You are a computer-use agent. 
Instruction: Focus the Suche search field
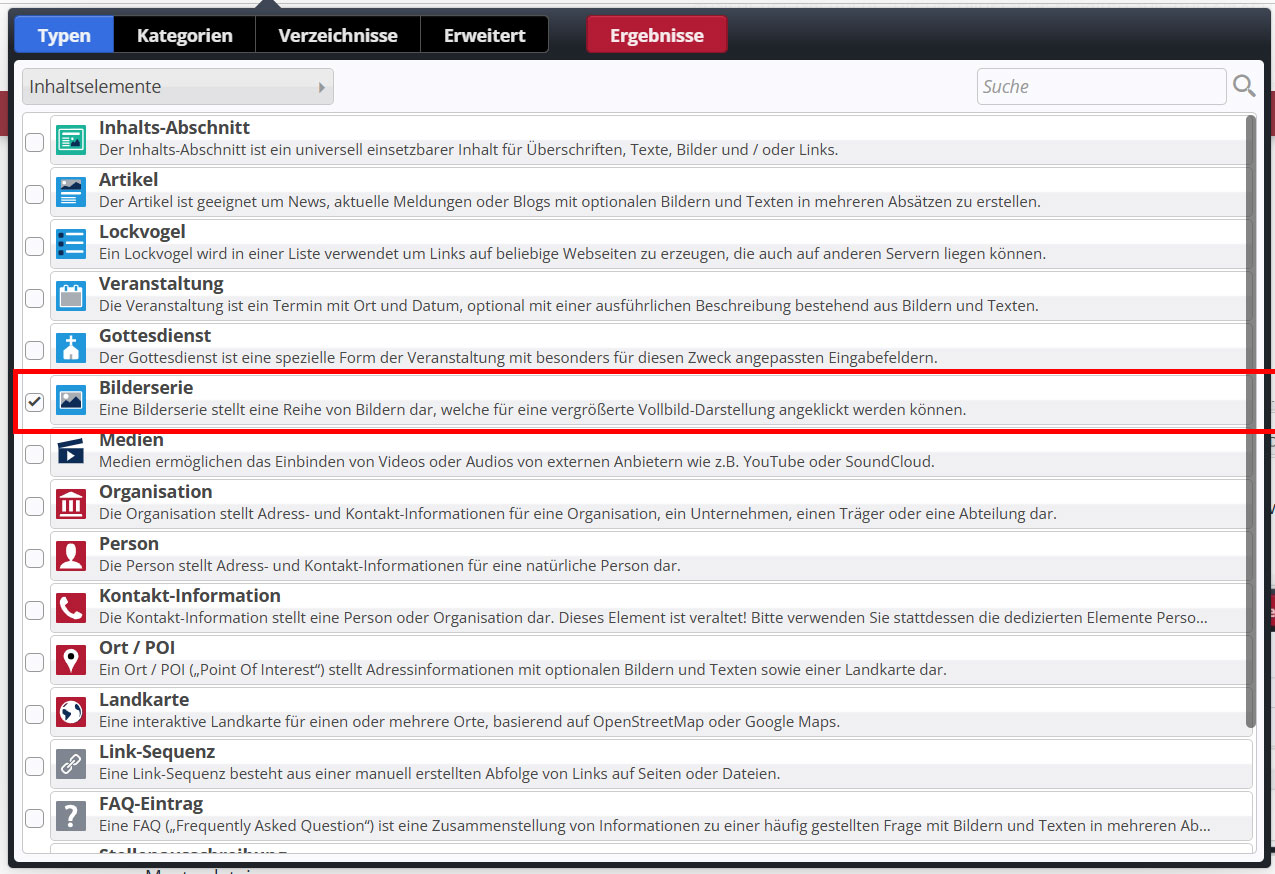1101,87
